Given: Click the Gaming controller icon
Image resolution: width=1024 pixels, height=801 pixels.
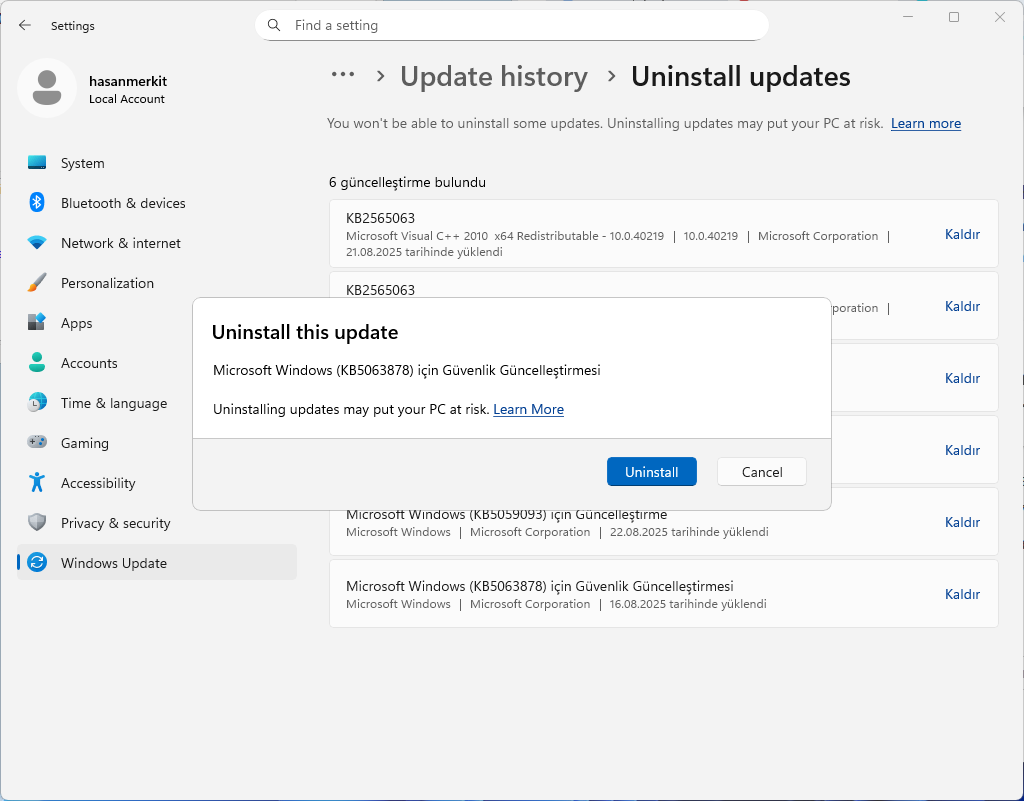Looking at the screenshot, I should (37, 442).
